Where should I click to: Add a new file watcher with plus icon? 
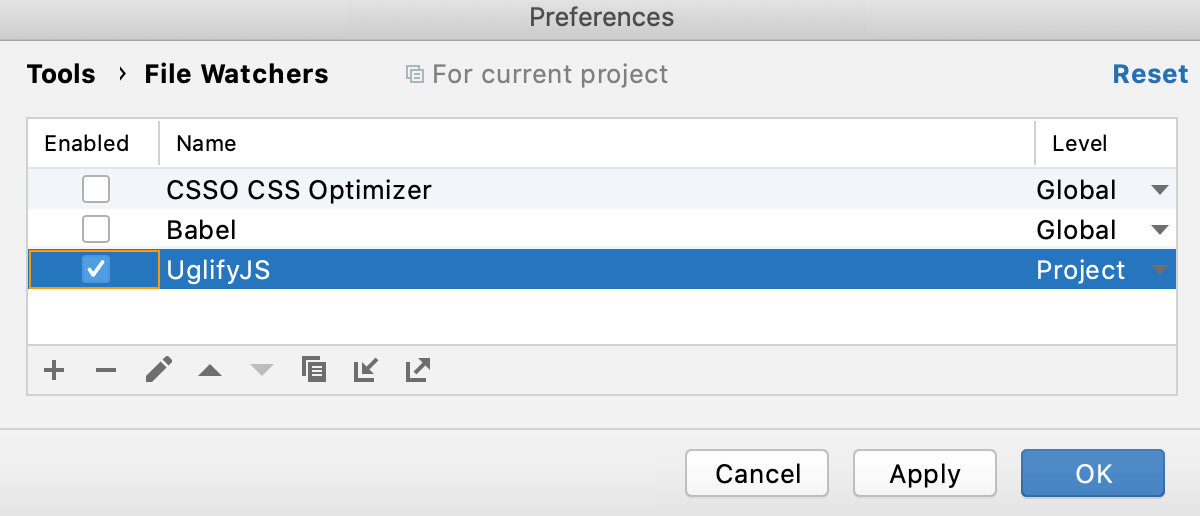[x=54, y=370]
